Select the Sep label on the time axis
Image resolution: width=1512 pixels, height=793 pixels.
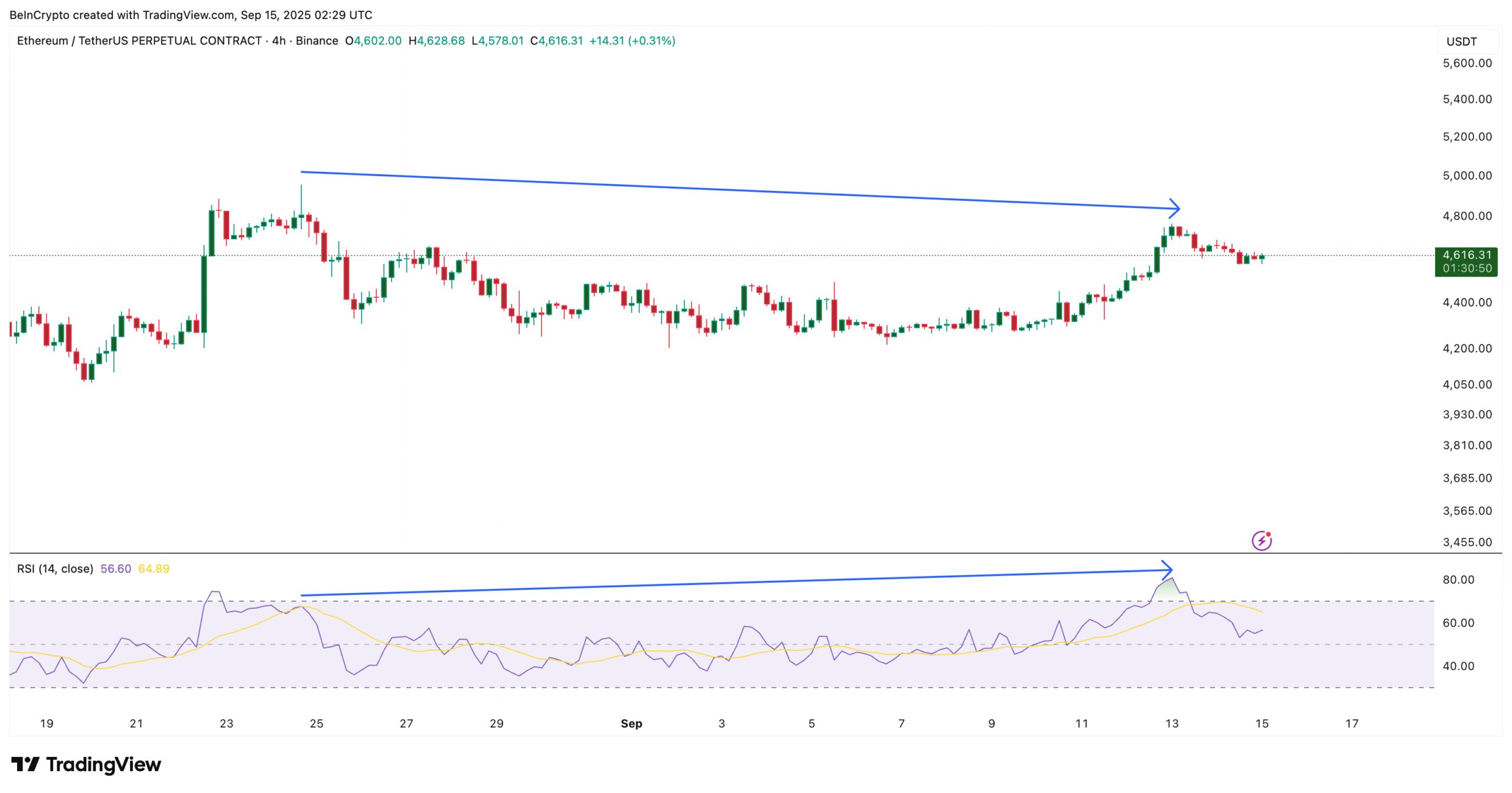pos(633,723)
